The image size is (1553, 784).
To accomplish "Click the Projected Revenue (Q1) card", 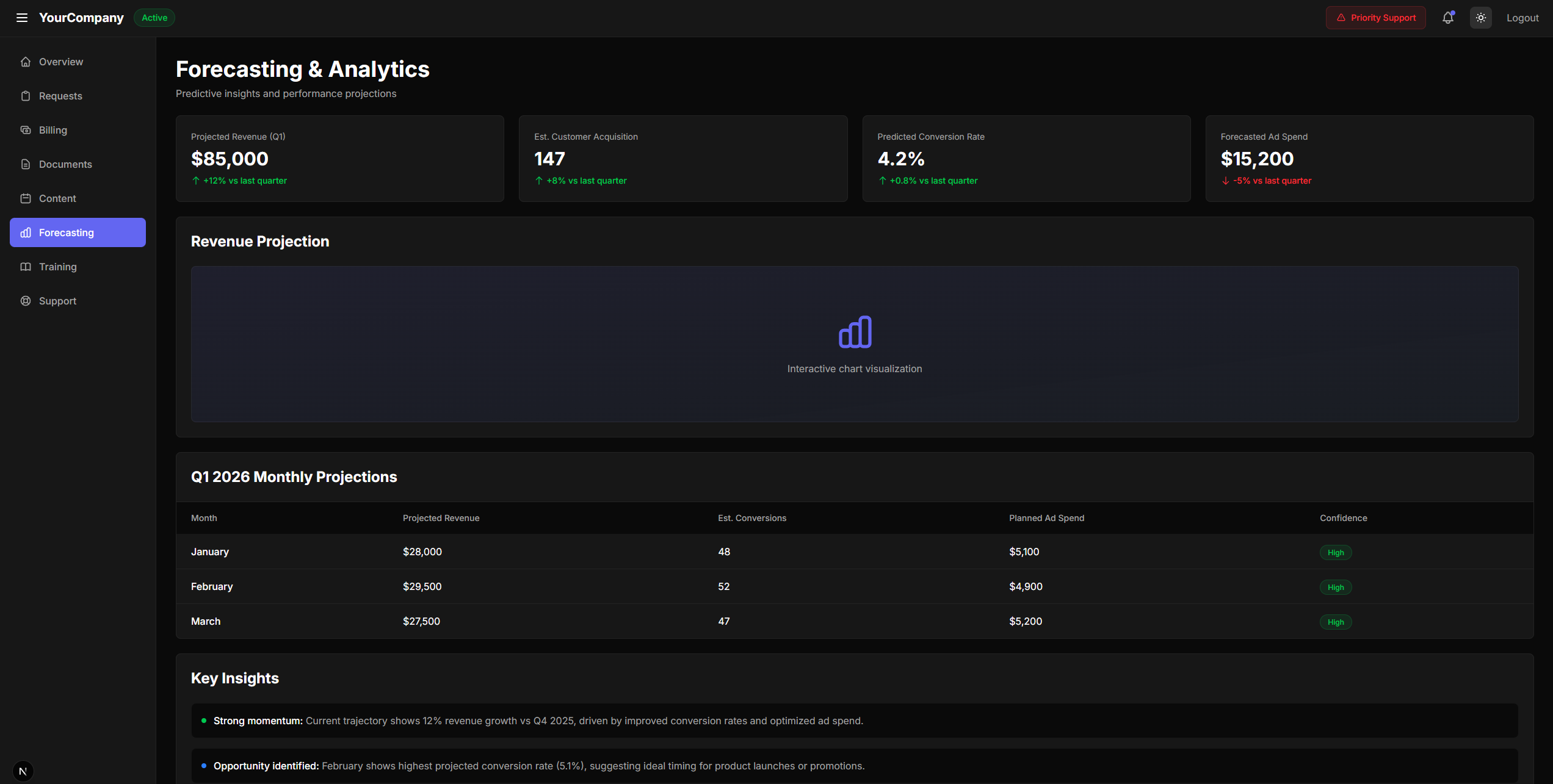I will [339, 159].
